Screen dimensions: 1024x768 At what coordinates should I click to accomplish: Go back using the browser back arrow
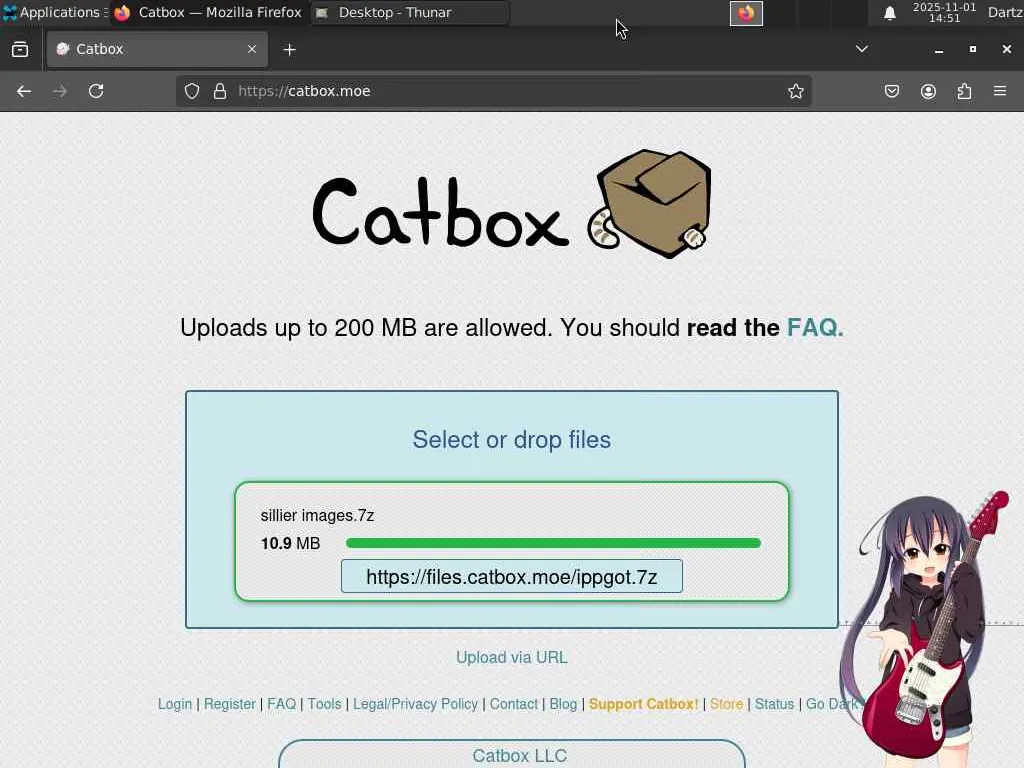pos(24,91)
